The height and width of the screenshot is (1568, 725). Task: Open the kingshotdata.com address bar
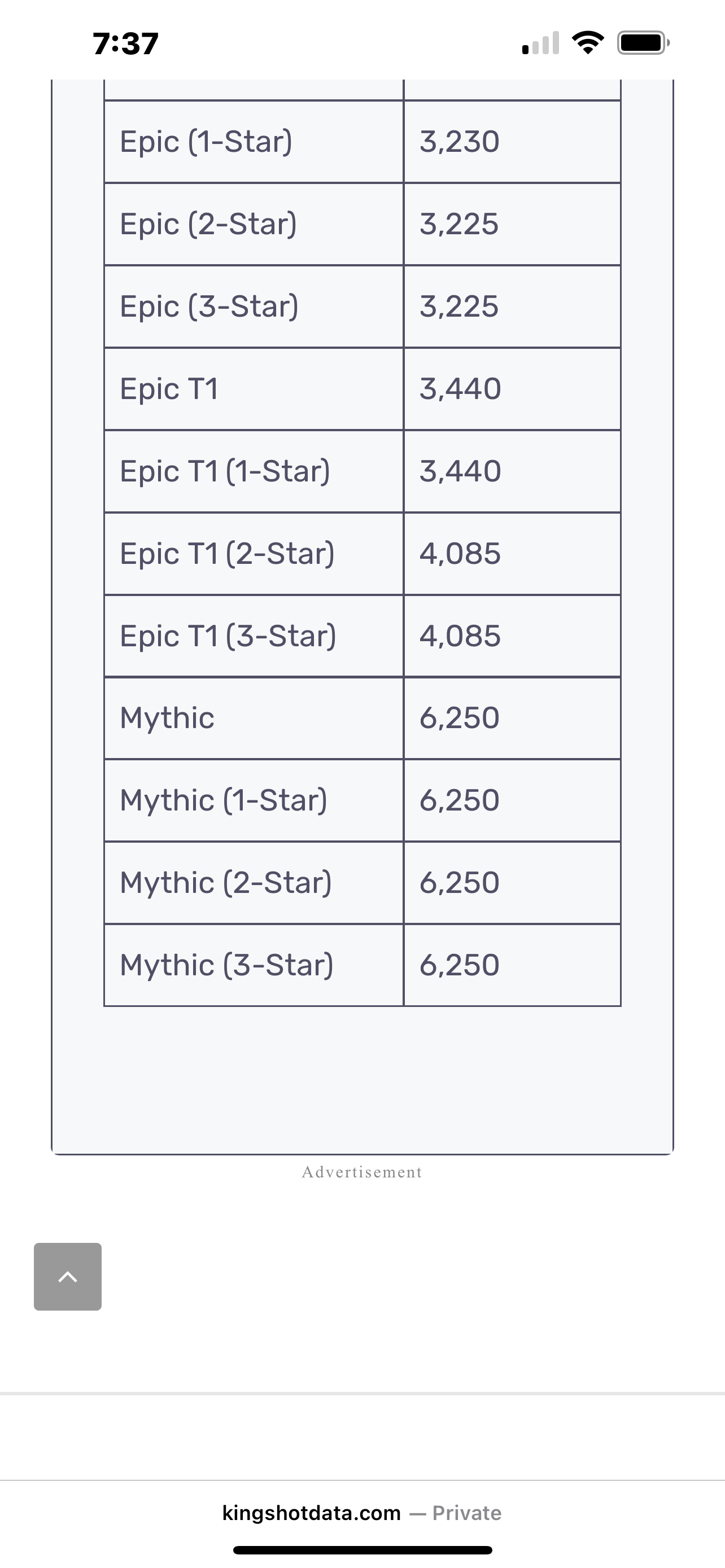tap(362, 1513)
